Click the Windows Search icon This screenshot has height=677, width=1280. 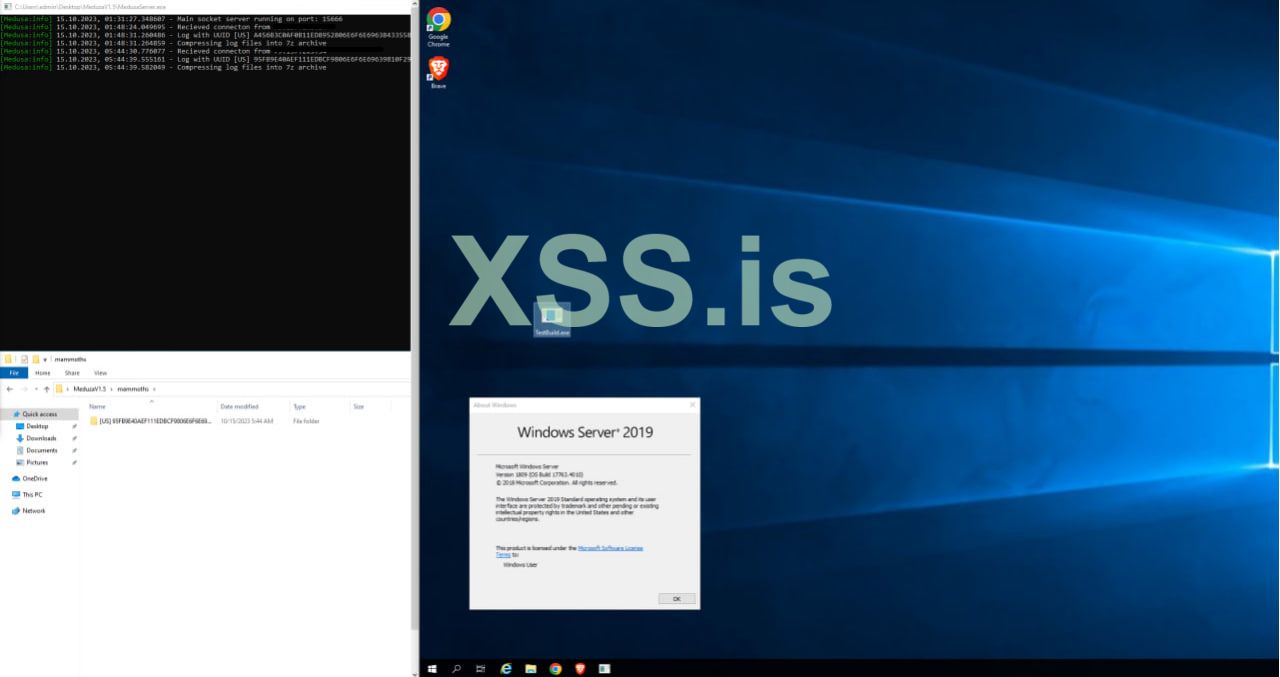point(457,668)
